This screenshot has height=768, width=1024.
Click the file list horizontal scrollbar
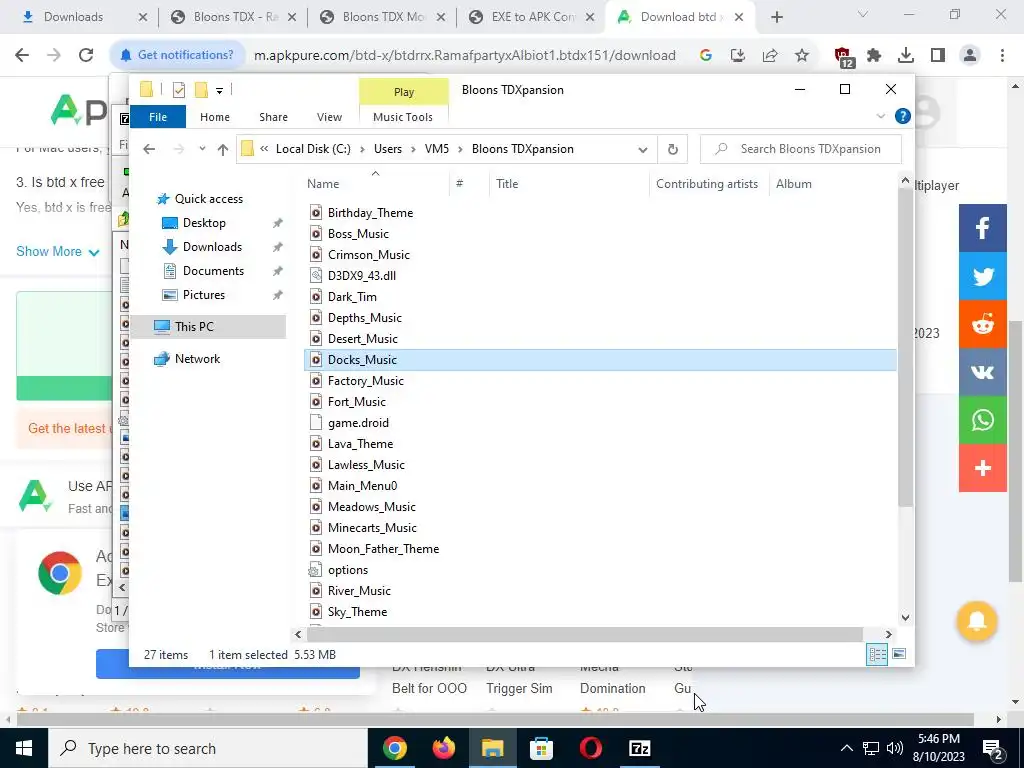pos(584,634)
